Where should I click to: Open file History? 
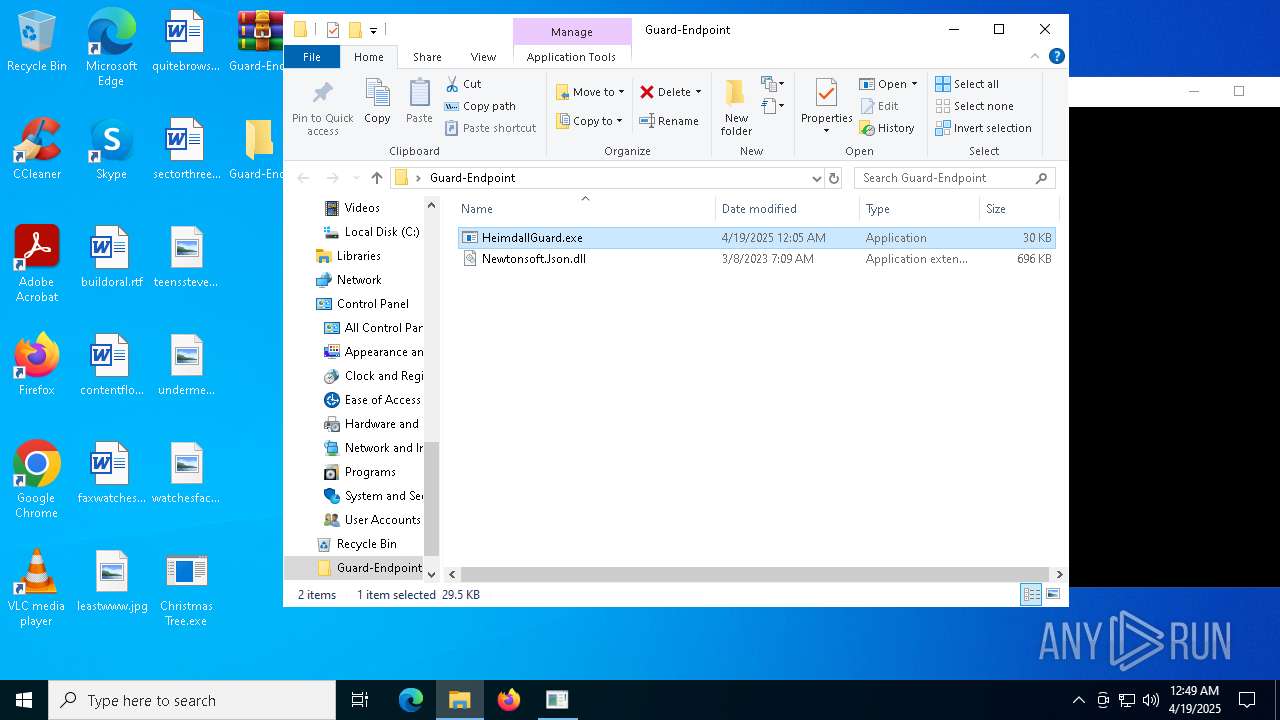(887, 128)
